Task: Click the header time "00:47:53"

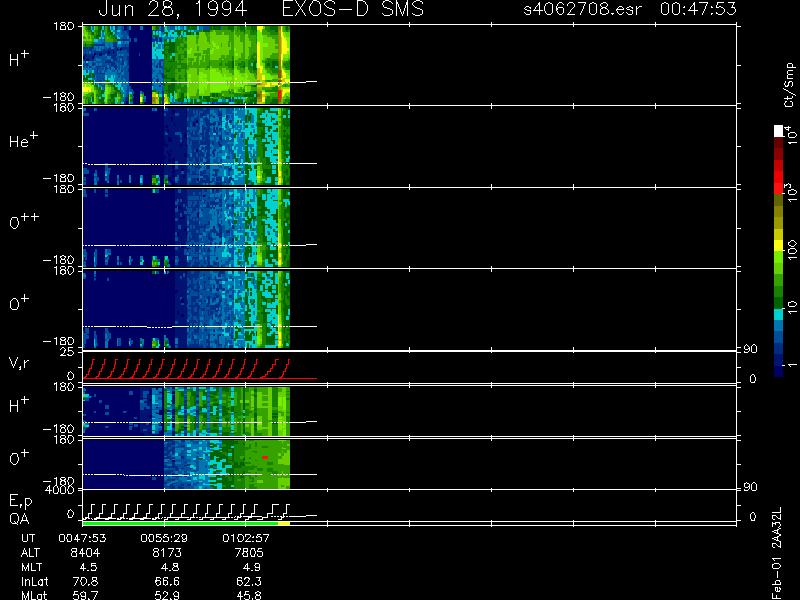Action: click(698, 9)
